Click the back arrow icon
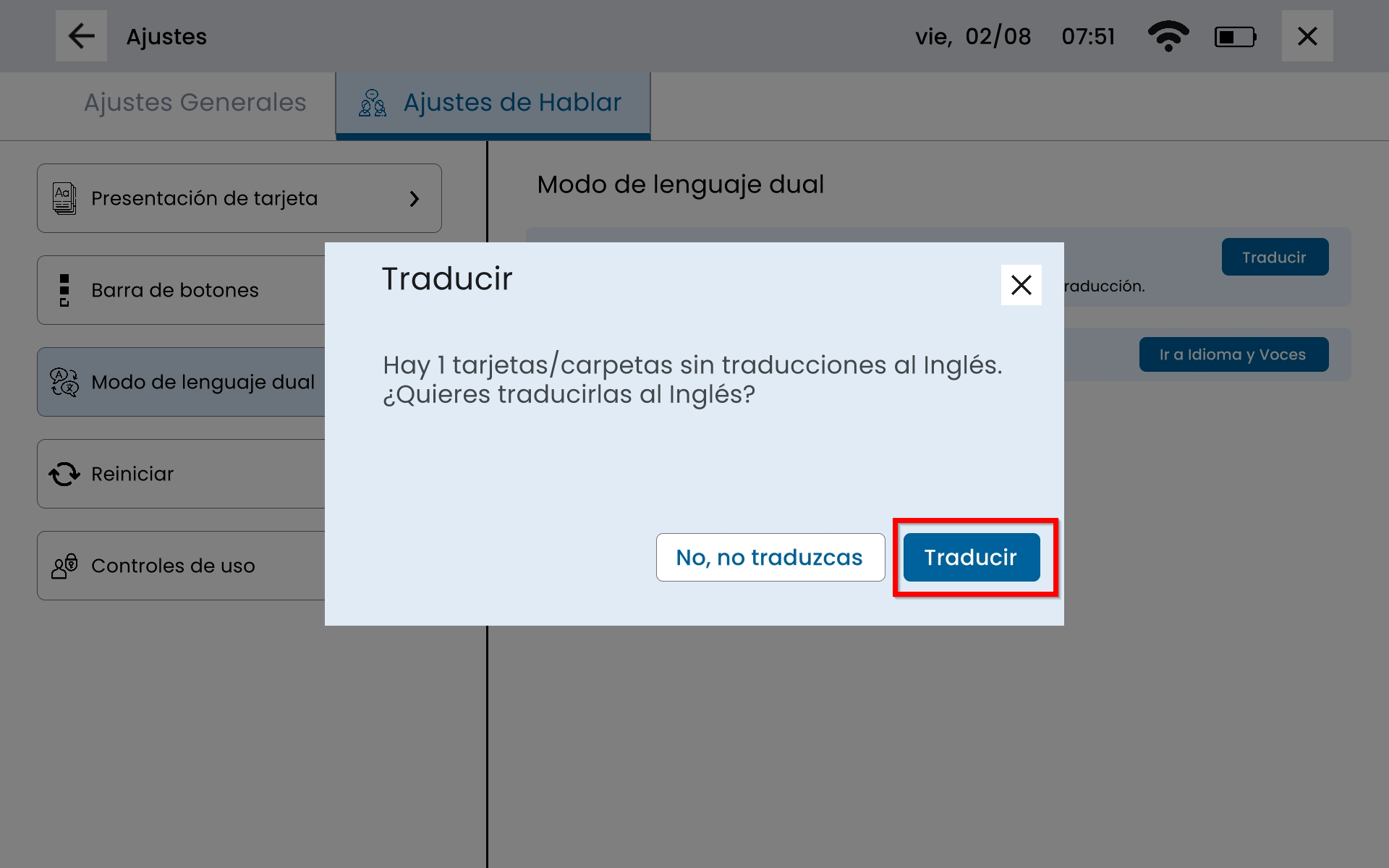This screenshot has width=1389, height=868. click(x=81, y=36)
